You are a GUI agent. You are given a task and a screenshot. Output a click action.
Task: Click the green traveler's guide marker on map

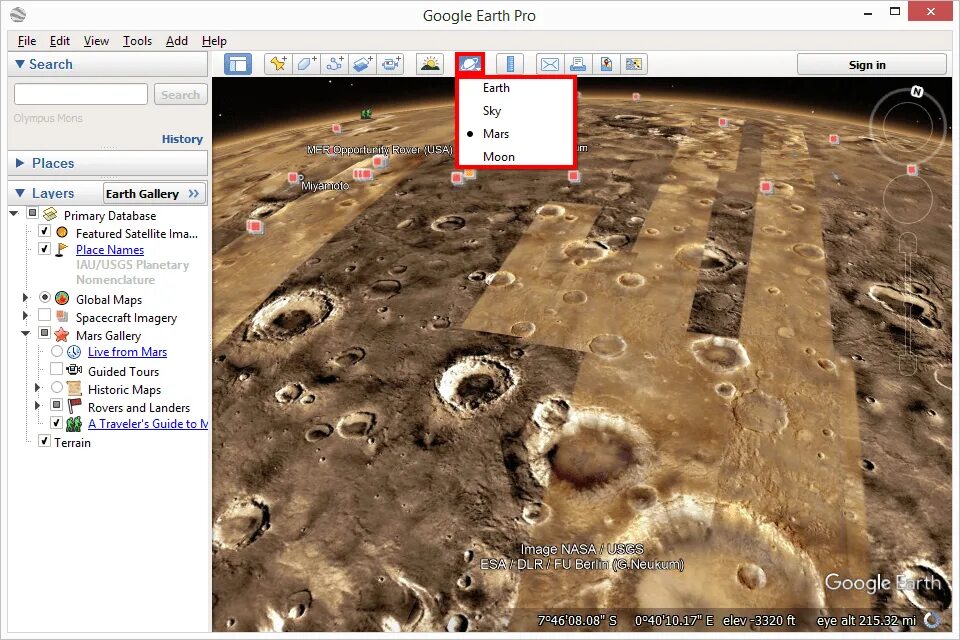point(366,114)
